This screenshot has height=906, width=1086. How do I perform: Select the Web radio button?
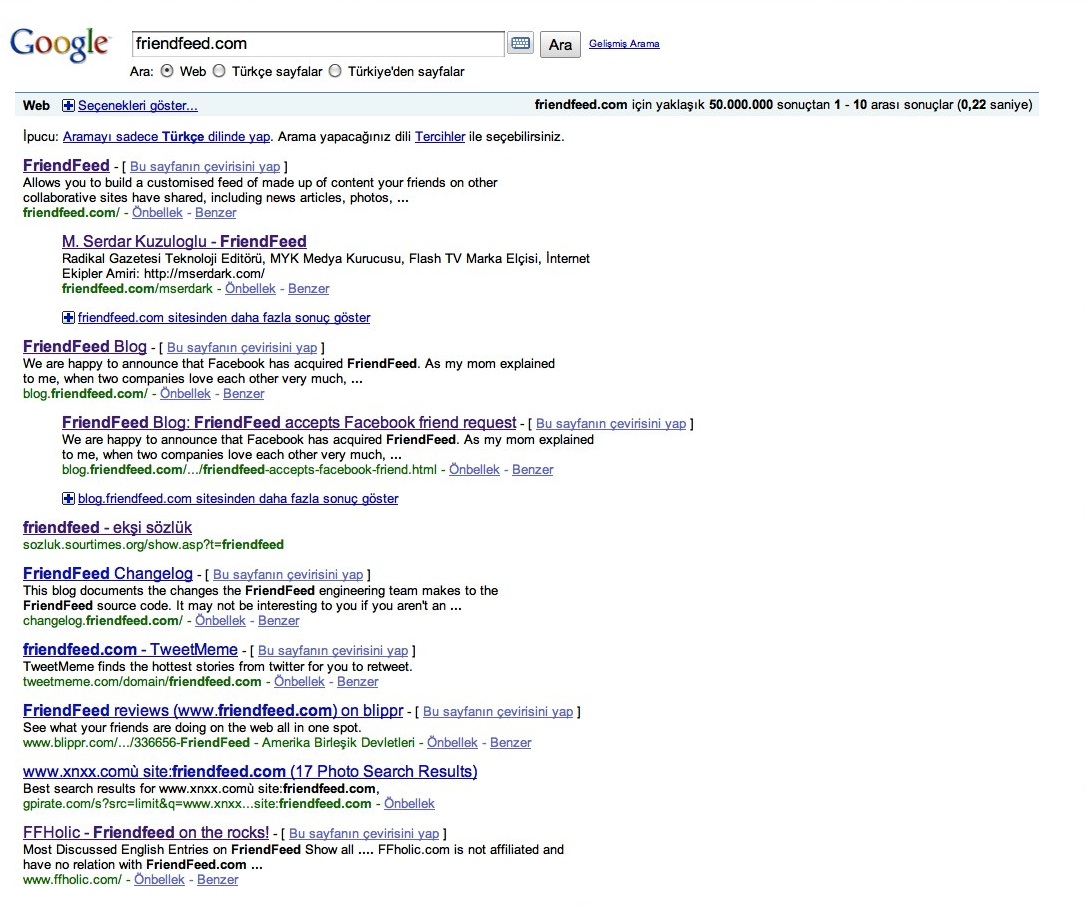(167, 71)
